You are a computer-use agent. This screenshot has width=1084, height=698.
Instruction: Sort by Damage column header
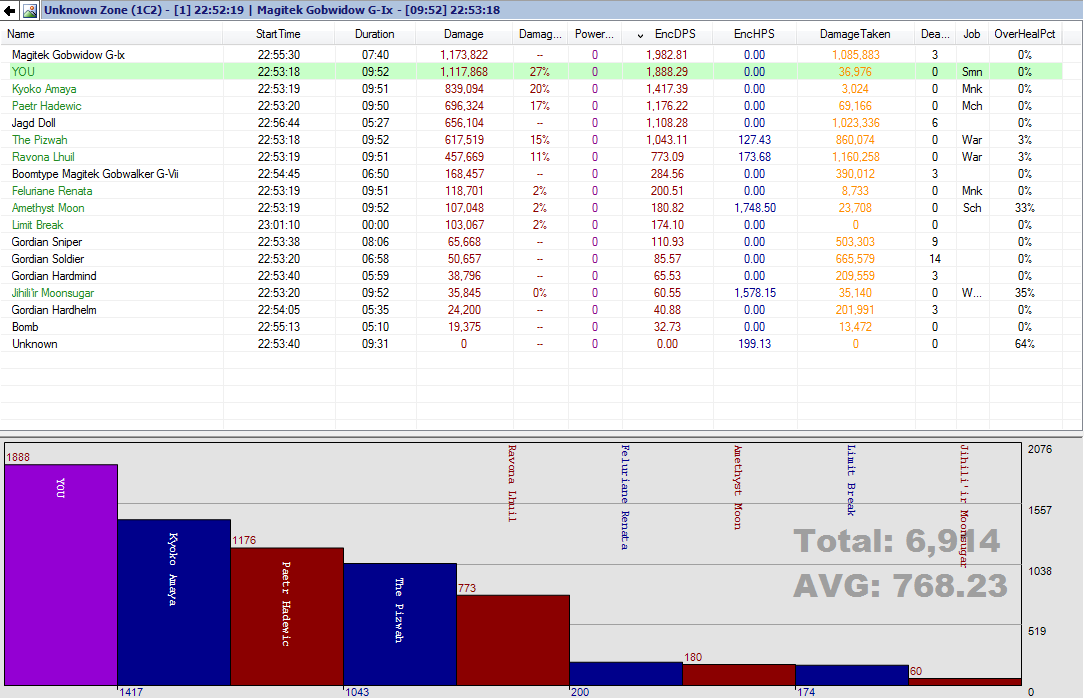tap(465, 34)
